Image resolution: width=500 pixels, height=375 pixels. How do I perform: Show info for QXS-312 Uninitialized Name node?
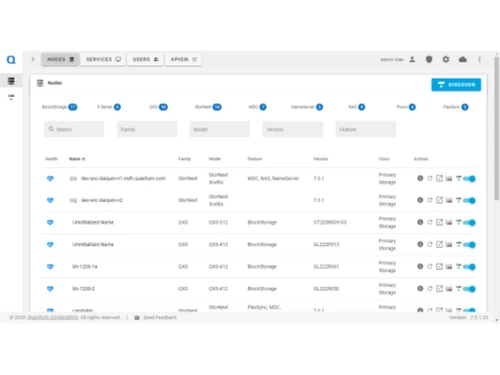point(420,222)
